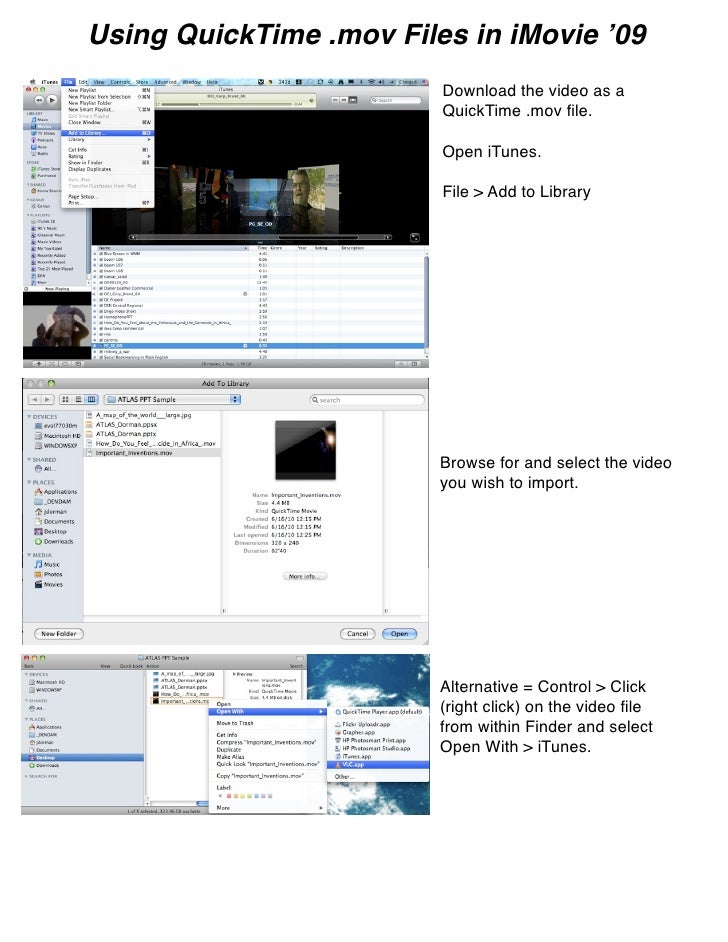
Task: Choose VLC.app in Open With submenu
Action: click(379, 764)
